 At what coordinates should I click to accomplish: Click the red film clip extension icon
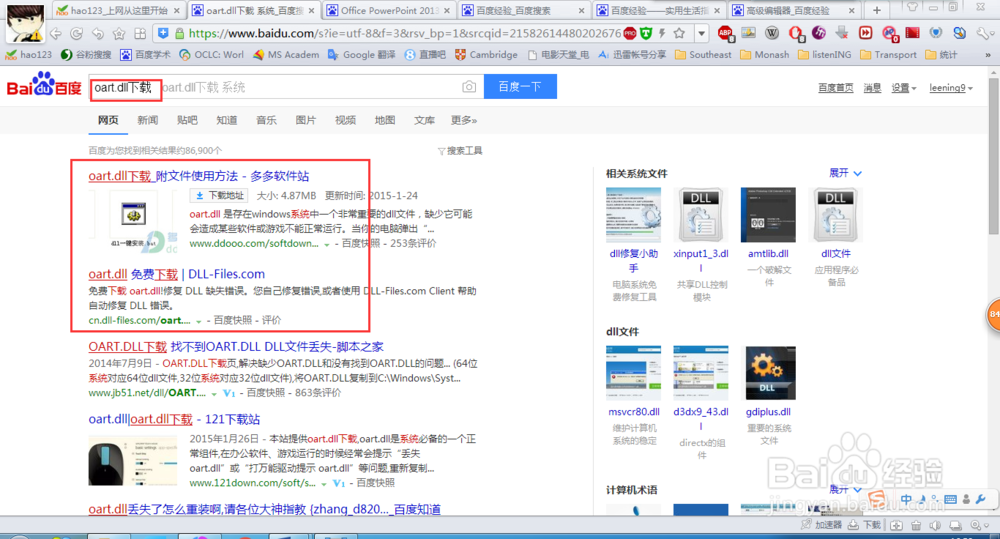[913, 33]
